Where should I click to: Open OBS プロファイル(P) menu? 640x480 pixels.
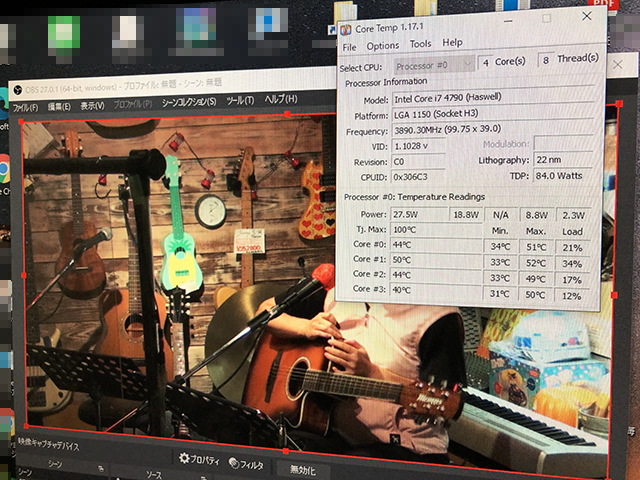point(133,104)
